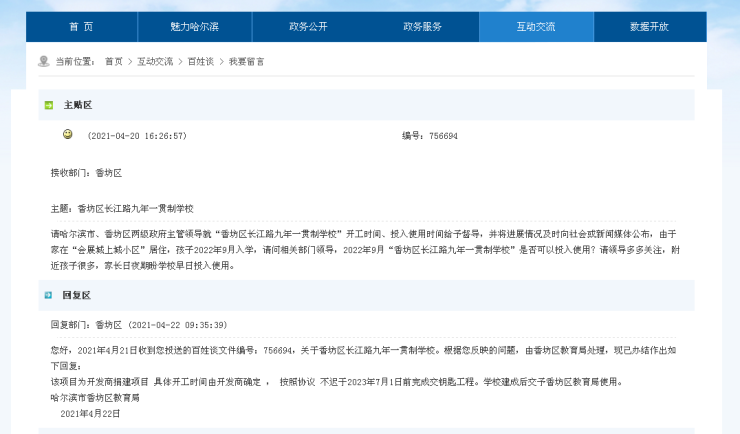Switch to the 政务公开 tab
740x434 pixels.
click(x=309, y=27)
